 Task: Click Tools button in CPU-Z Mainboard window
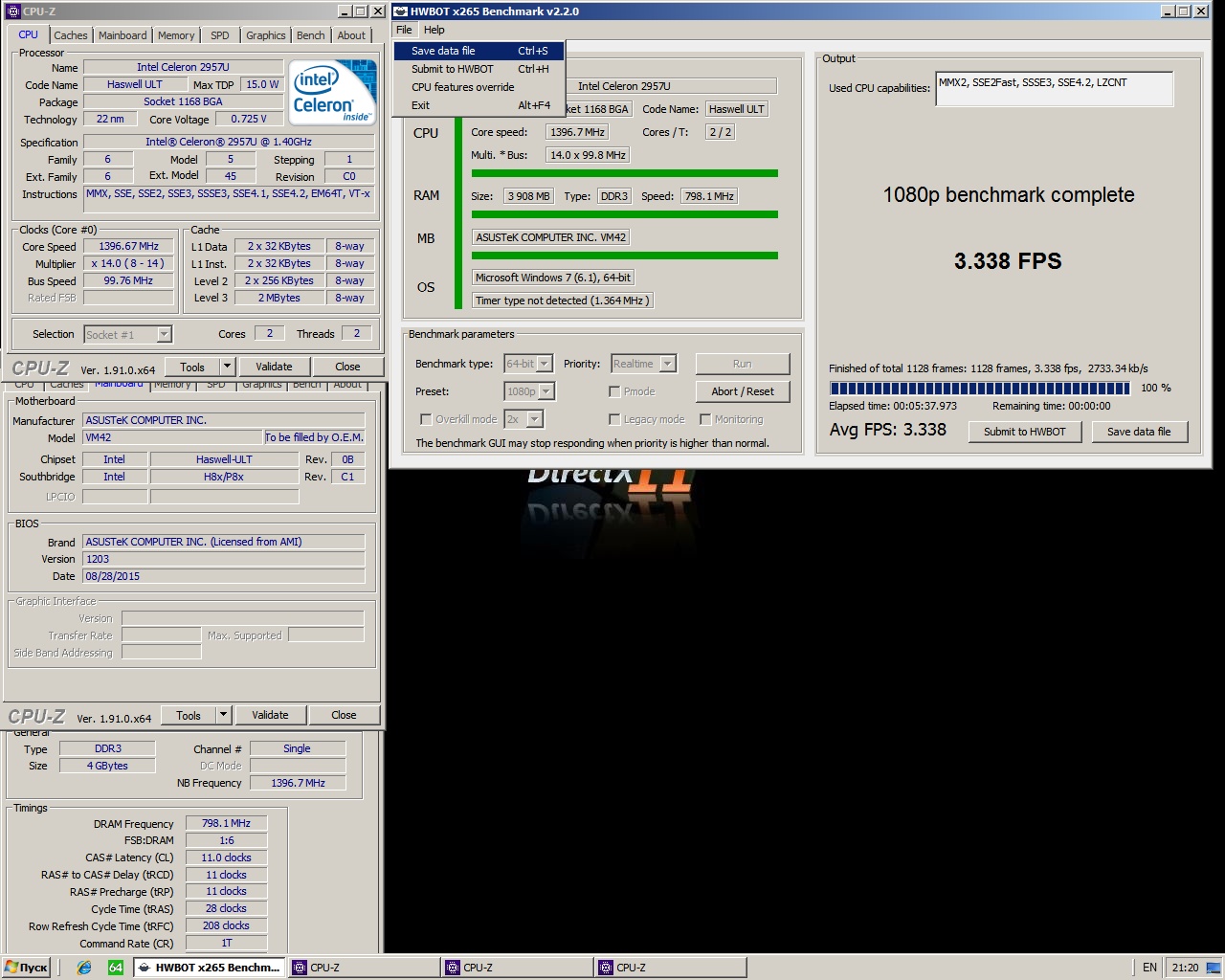189,715
